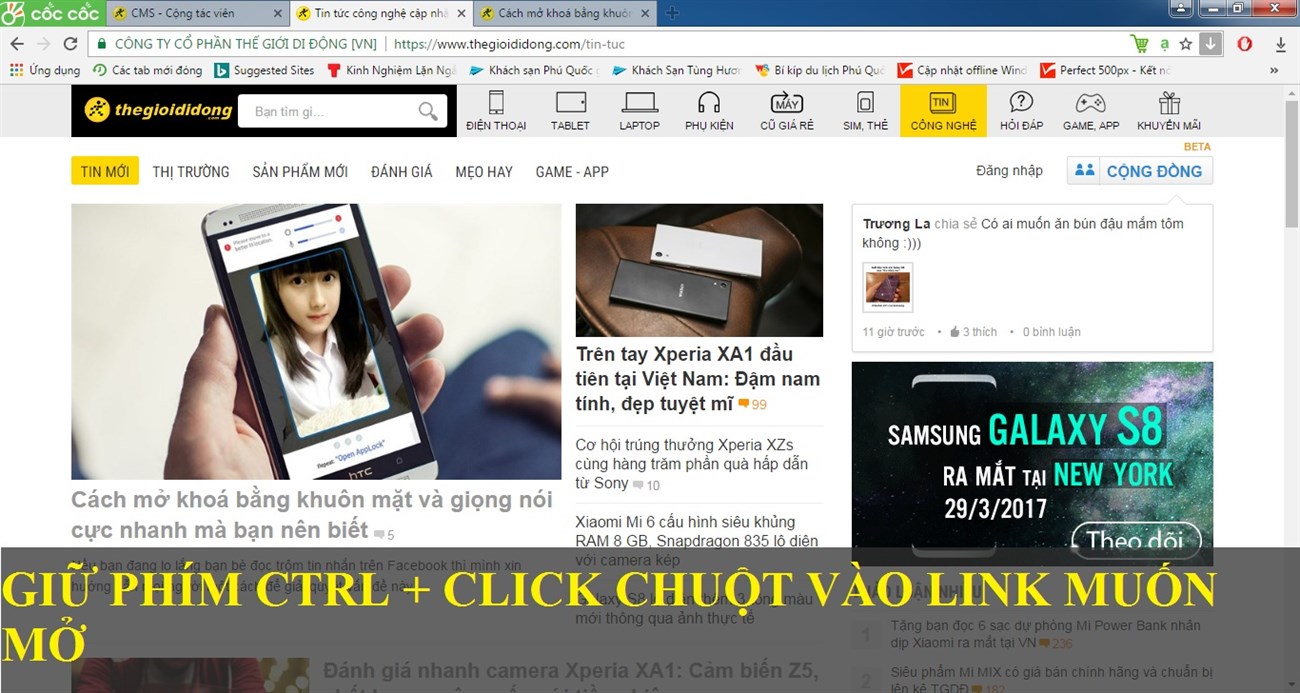
Task: Open the browser downloads icon
Action: coord(1281,44)
